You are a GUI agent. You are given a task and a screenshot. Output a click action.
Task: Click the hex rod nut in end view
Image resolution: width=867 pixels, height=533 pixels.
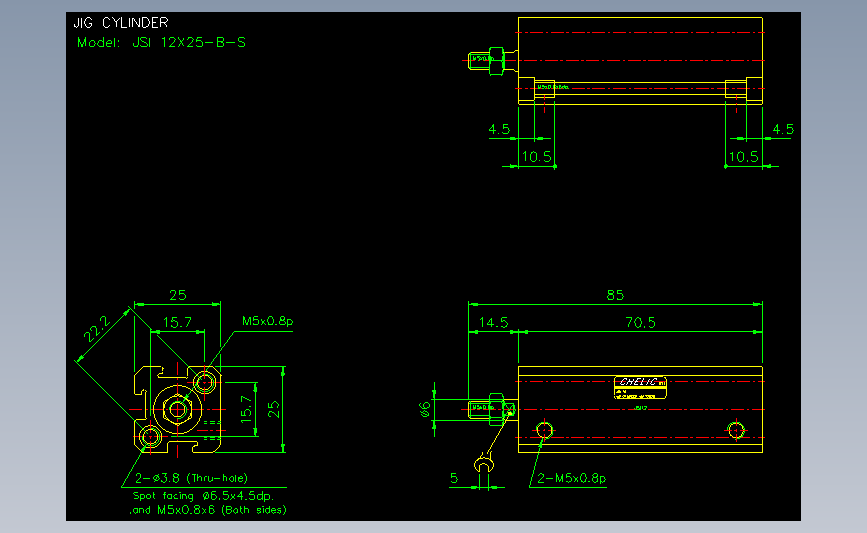[x=177, y=410]
